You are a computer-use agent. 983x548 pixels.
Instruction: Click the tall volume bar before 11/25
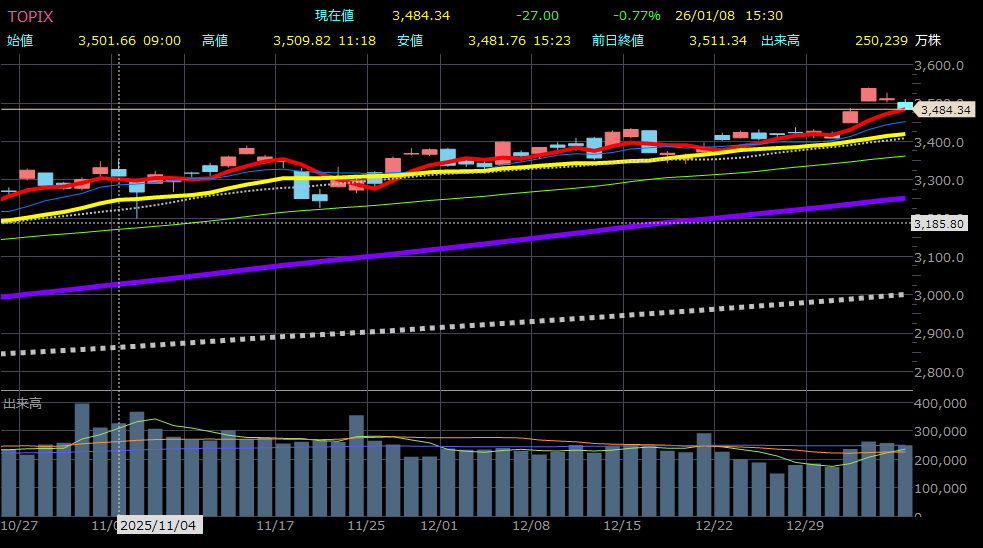coord(356,465)
